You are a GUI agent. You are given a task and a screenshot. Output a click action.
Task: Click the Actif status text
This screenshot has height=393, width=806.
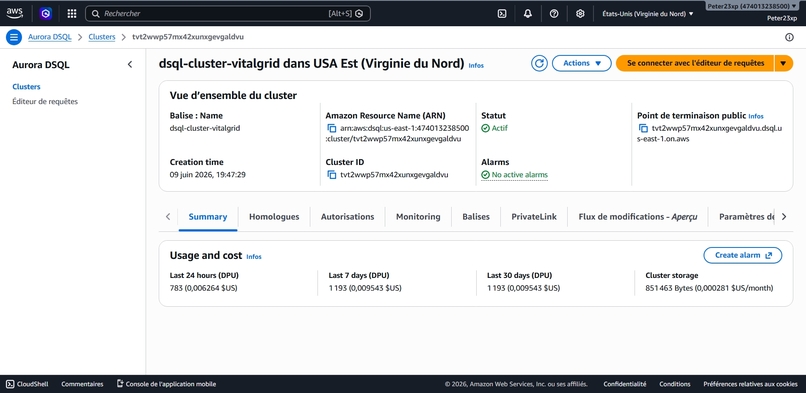point(500,128)
